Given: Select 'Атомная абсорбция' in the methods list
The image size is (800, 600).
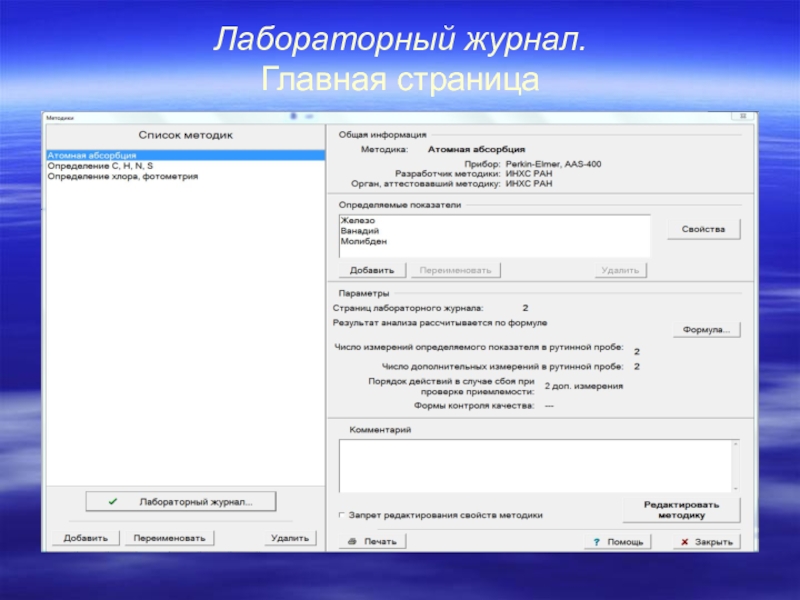Looking at the screenshot, I should point(186,155).
